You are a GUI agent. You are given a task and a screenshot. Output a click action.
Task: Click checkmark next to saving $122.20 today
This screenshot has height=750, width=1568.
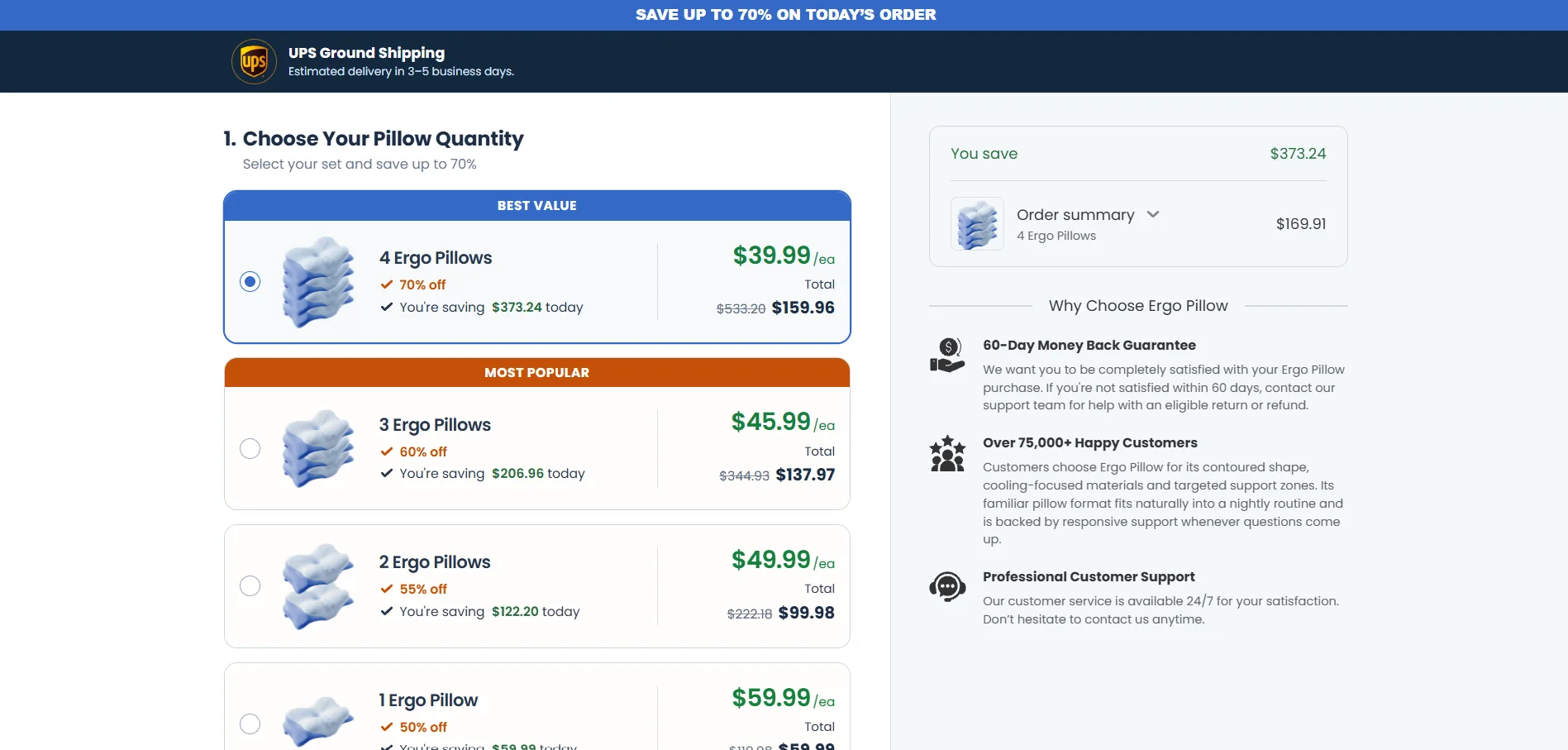coord(386,611)
